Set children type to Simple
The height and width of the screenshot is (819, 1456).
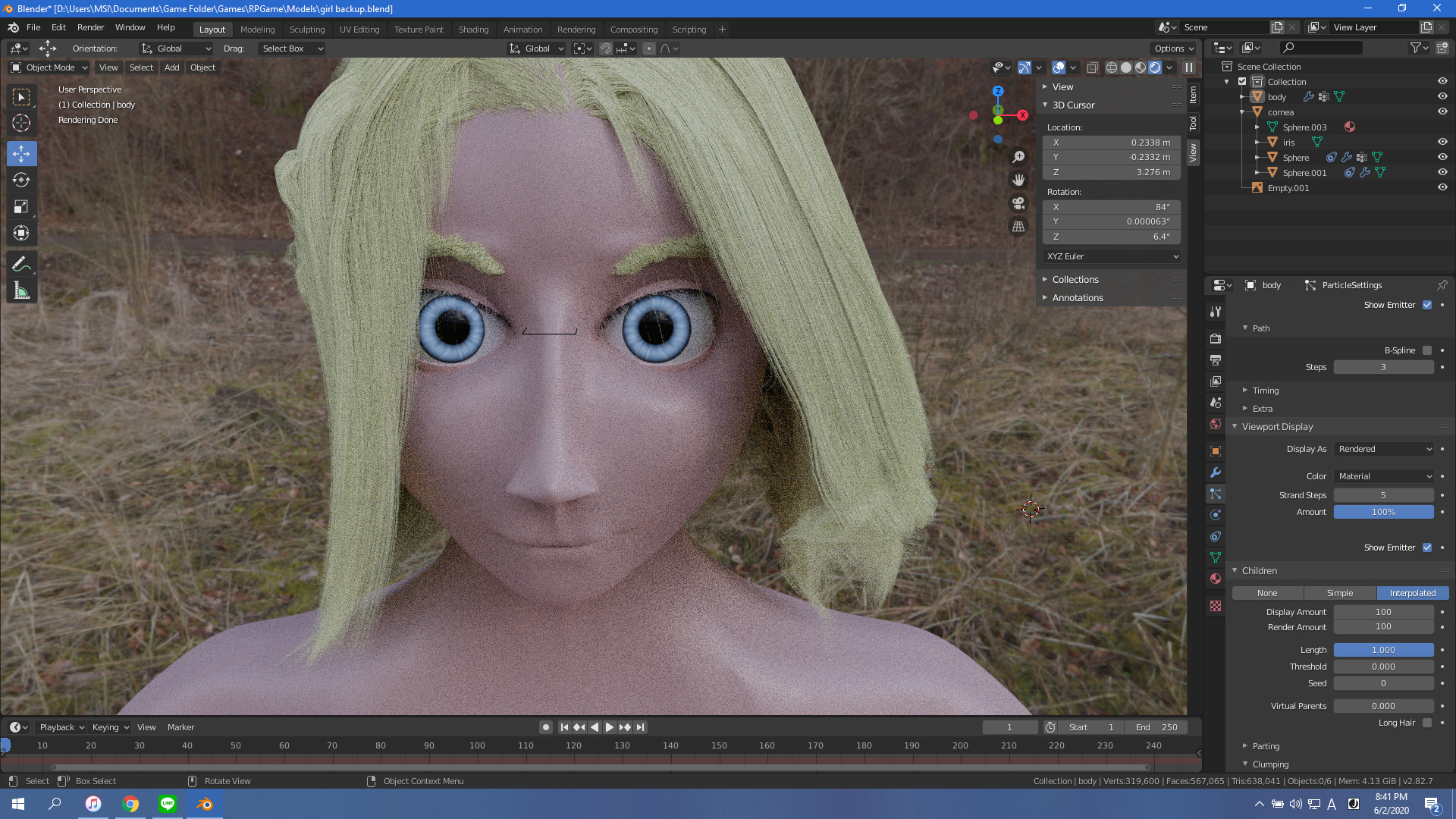click(1340, 593)
